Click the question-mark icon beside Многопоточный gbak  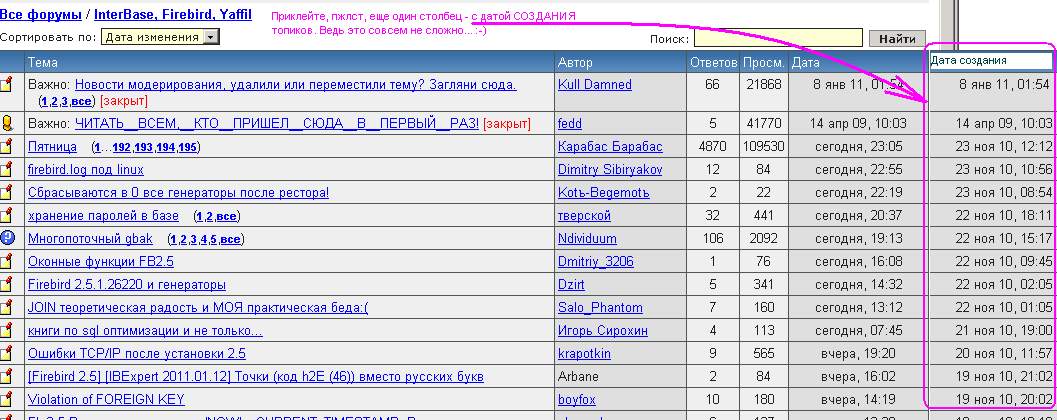(x=7, y=238)
